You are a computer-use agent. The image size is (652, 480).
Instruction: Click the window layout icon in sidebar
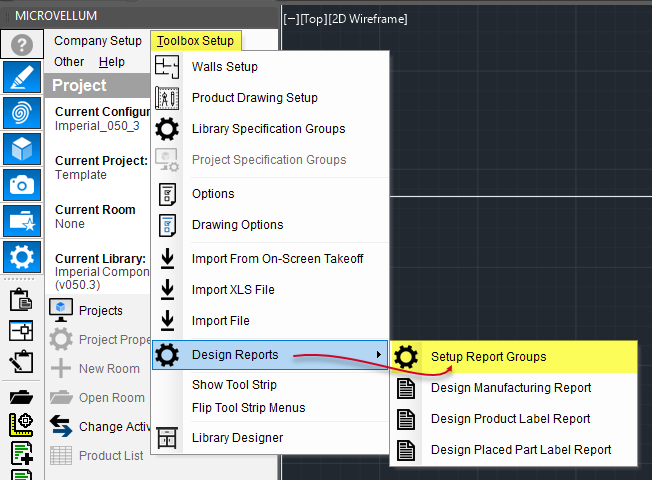21,331
